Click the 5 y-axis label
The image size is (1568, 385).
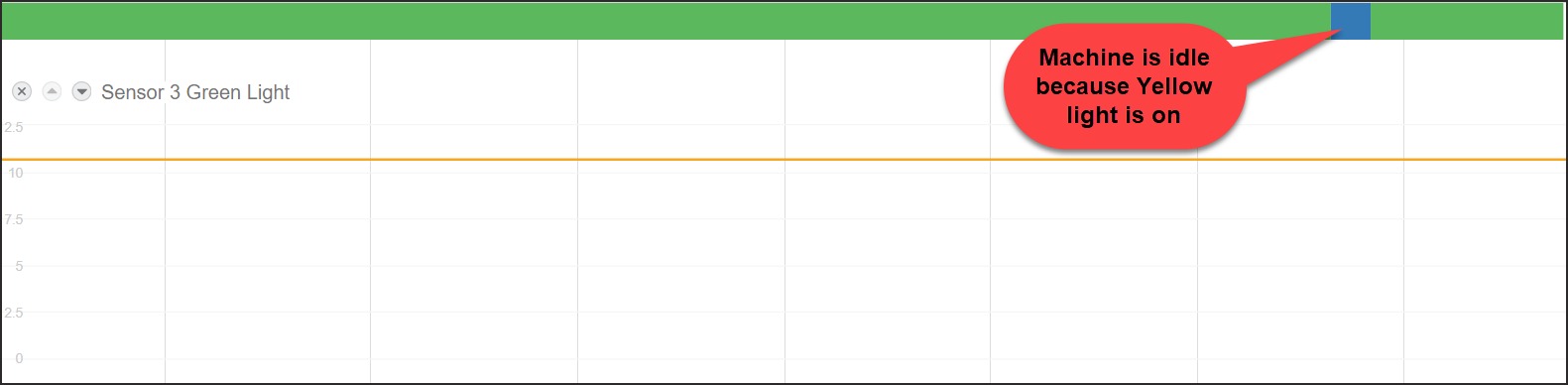(x=19, y=266)
